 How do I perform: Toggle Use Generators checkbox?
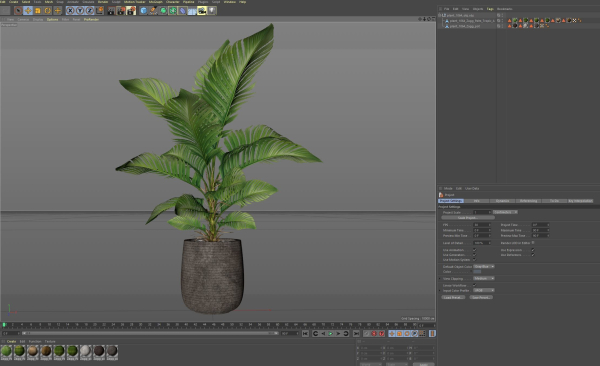point(474,255)
